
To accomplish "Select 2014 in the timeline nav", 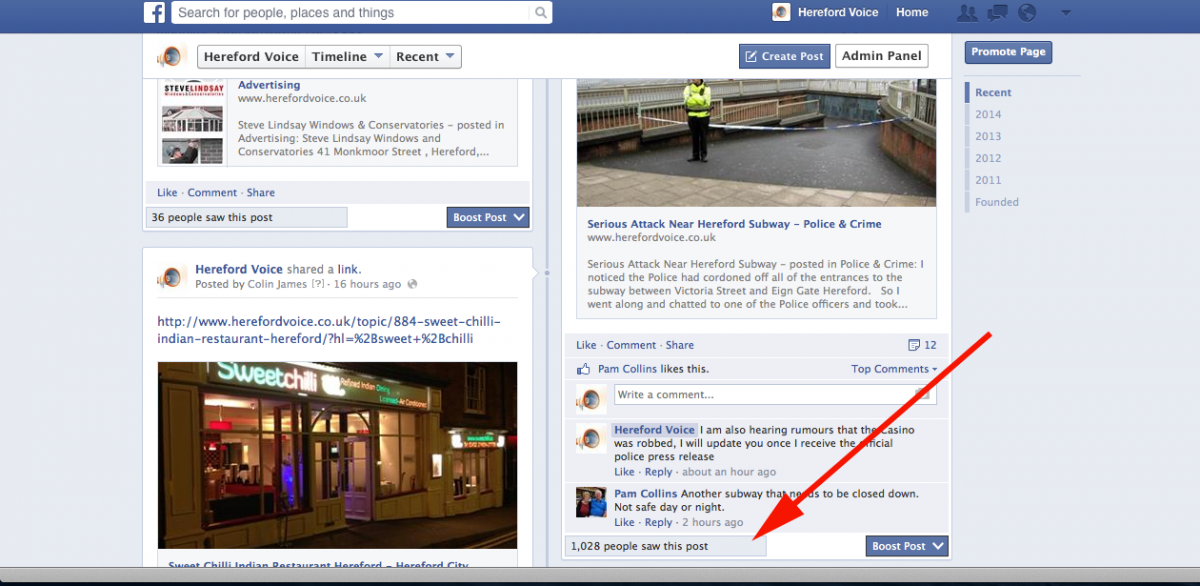I will (x=988, y=114).
